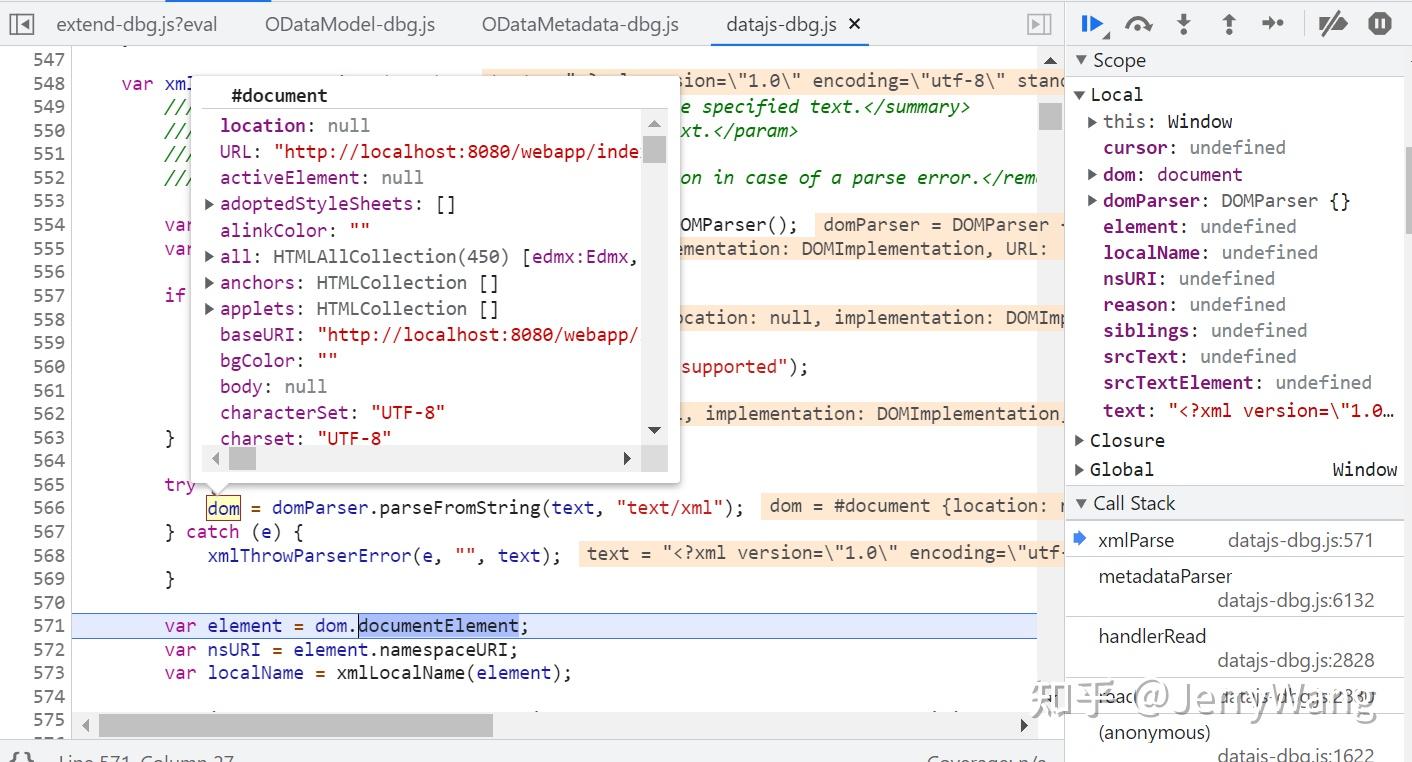Switch to the ODataModel-dbg.js tab
Screen dimensions: 1412x762
tap(349, 23)
